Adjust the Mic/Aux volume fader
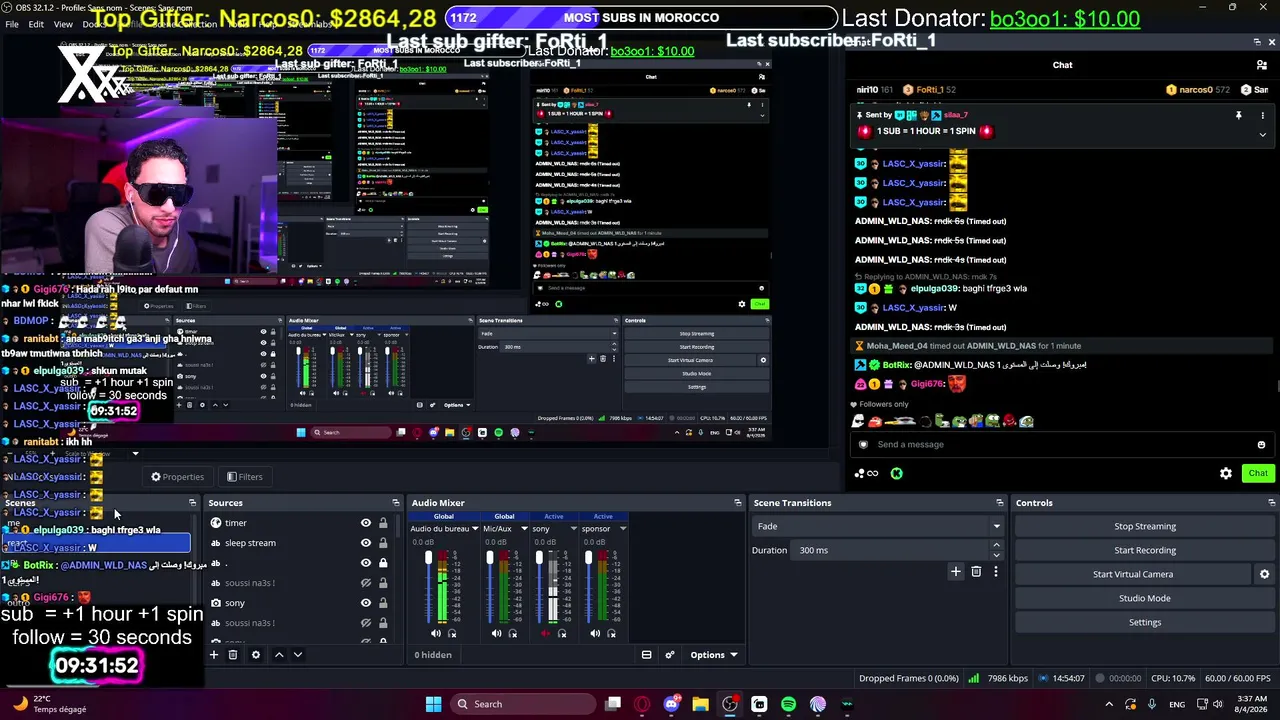The width and height of the screenshot is (1280, 720). [x=490, y=557]
